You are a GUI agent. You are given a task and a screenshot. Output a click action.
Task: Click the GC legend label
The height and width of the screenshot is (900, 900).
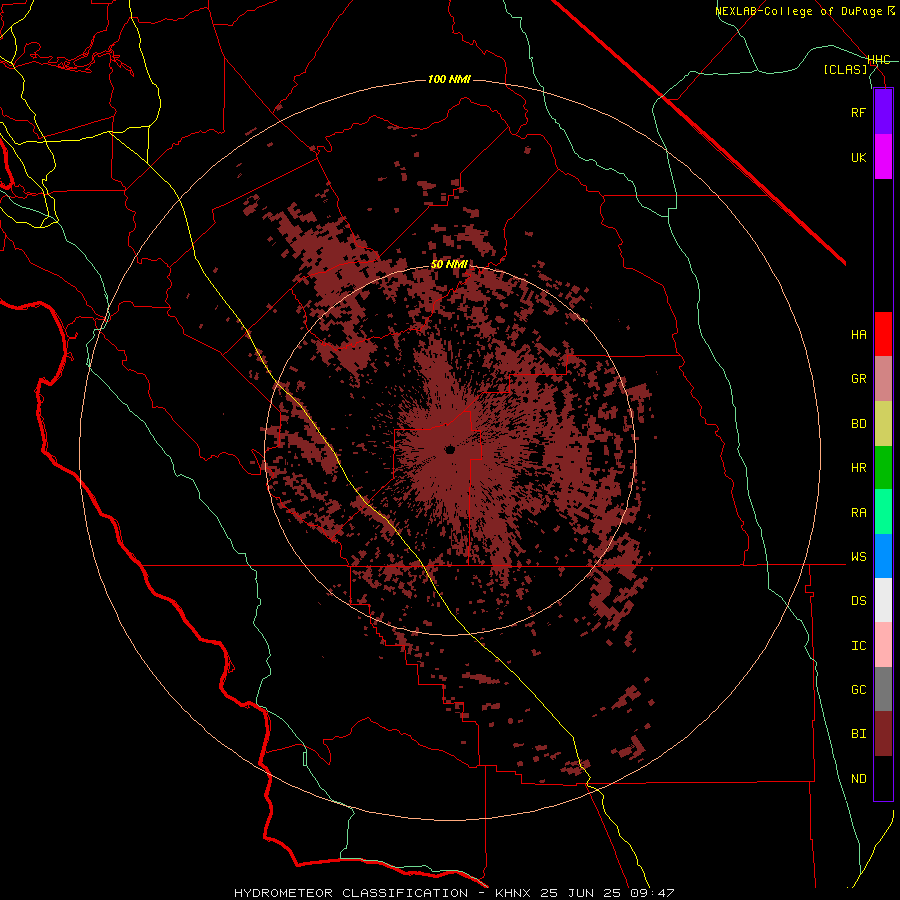click(x=858, y=689)
